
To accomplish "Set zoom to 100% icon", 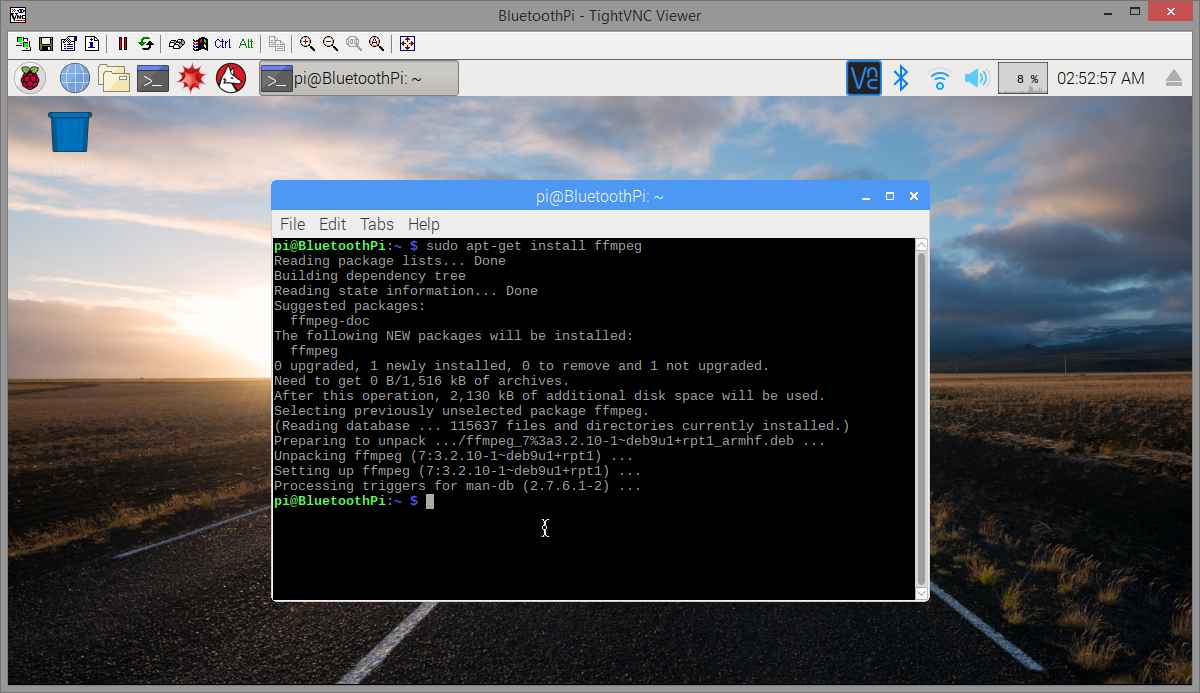I will point(354,44).
